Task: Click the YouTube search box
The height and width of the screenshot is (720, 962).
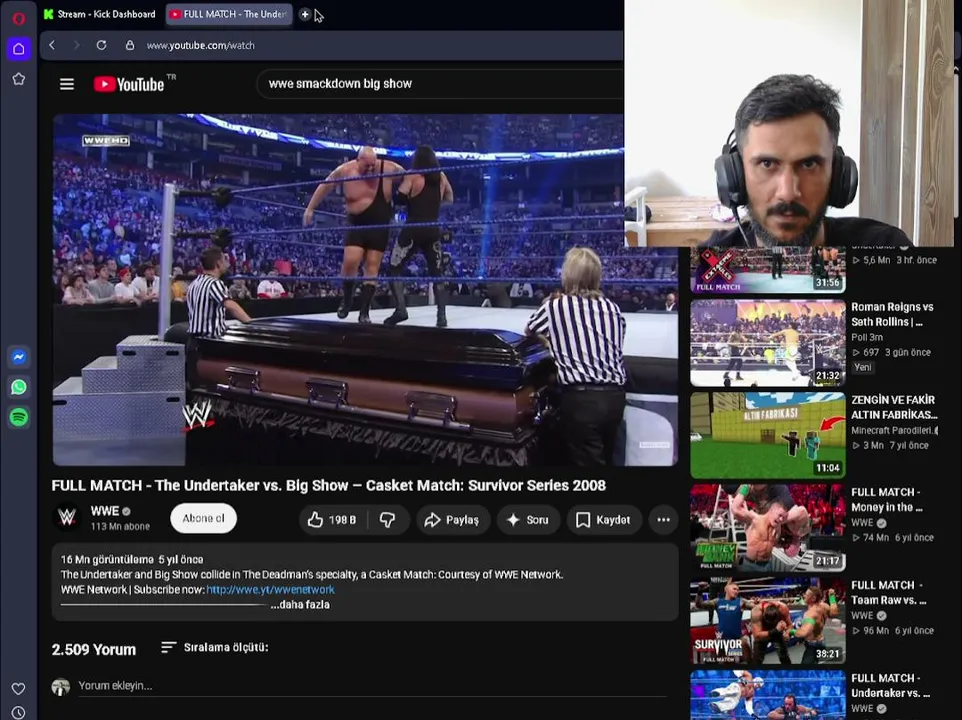Action: [442, 84]
